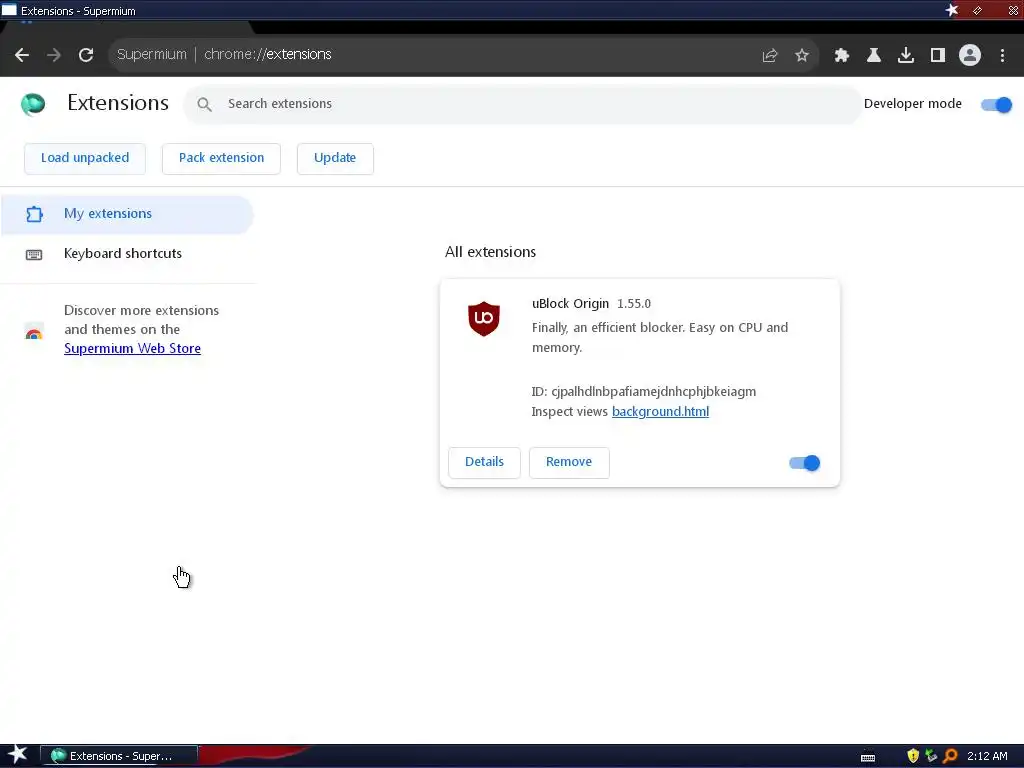Click the forward navigation arrow
Image resolution: width=1024 pixels, height=768 pixels.
click(54, 55)
